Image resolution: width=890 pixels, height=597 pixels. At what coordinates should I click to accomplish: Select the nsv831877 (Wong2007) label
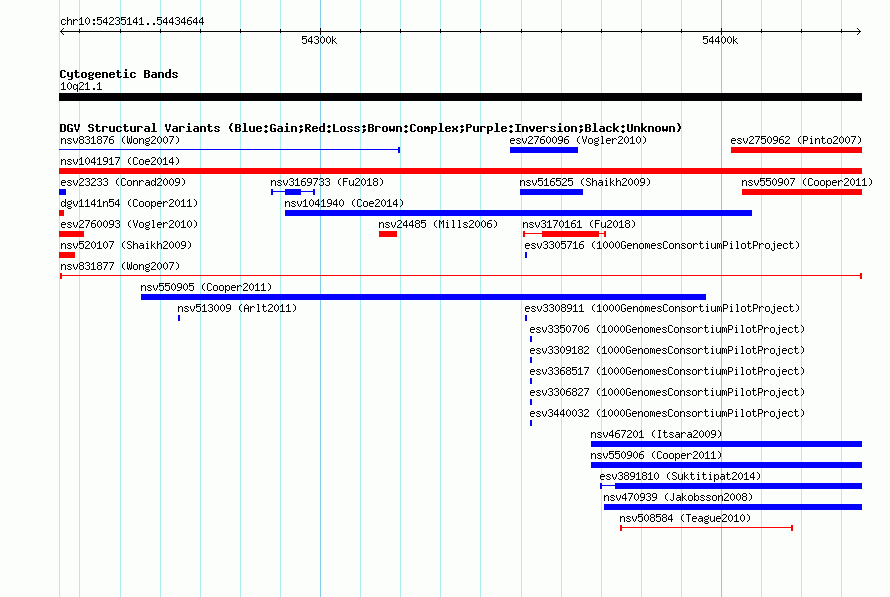tap(120, 266)
